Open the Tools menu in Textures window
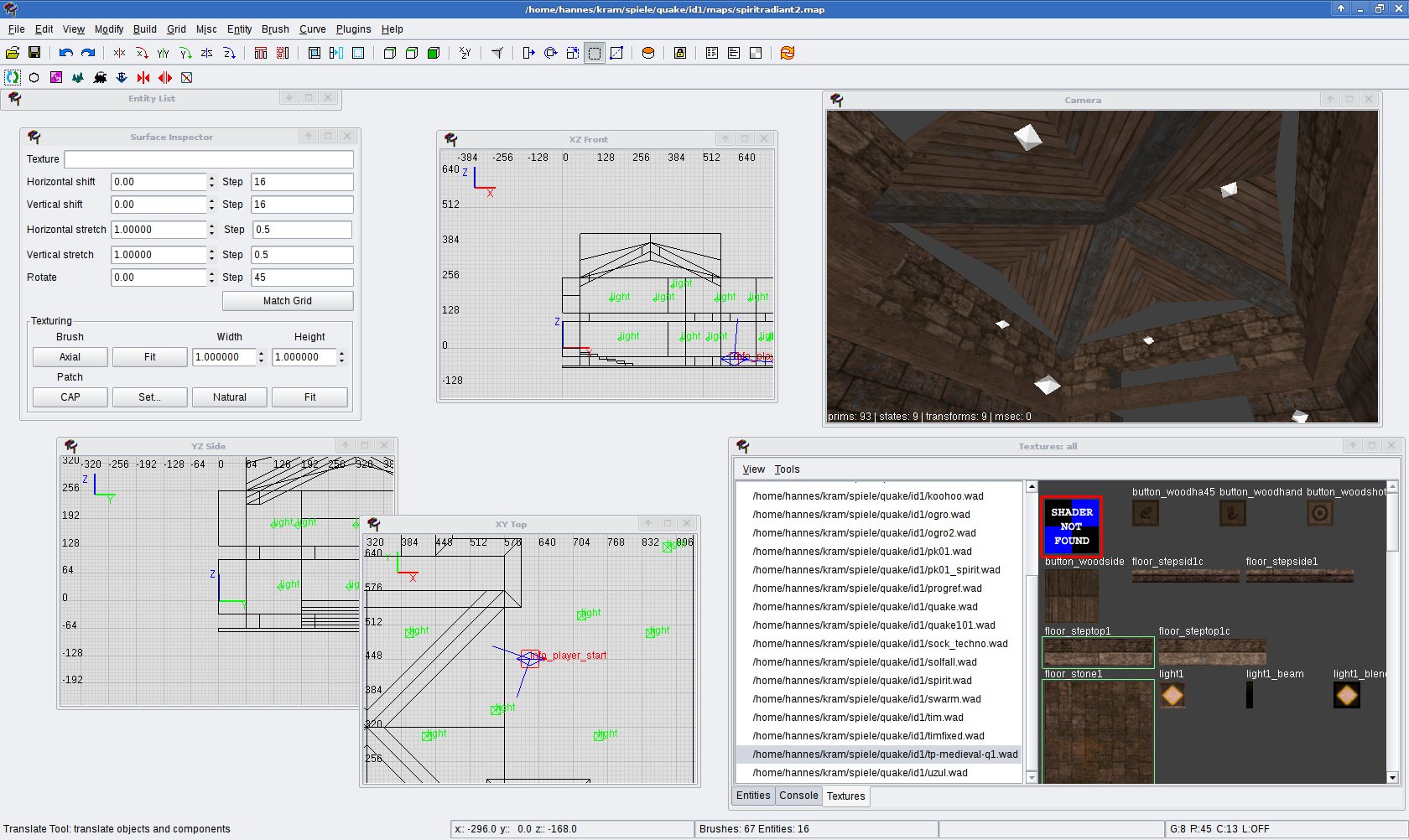Viewport: 1409px width, 840px height. point(787,469)
